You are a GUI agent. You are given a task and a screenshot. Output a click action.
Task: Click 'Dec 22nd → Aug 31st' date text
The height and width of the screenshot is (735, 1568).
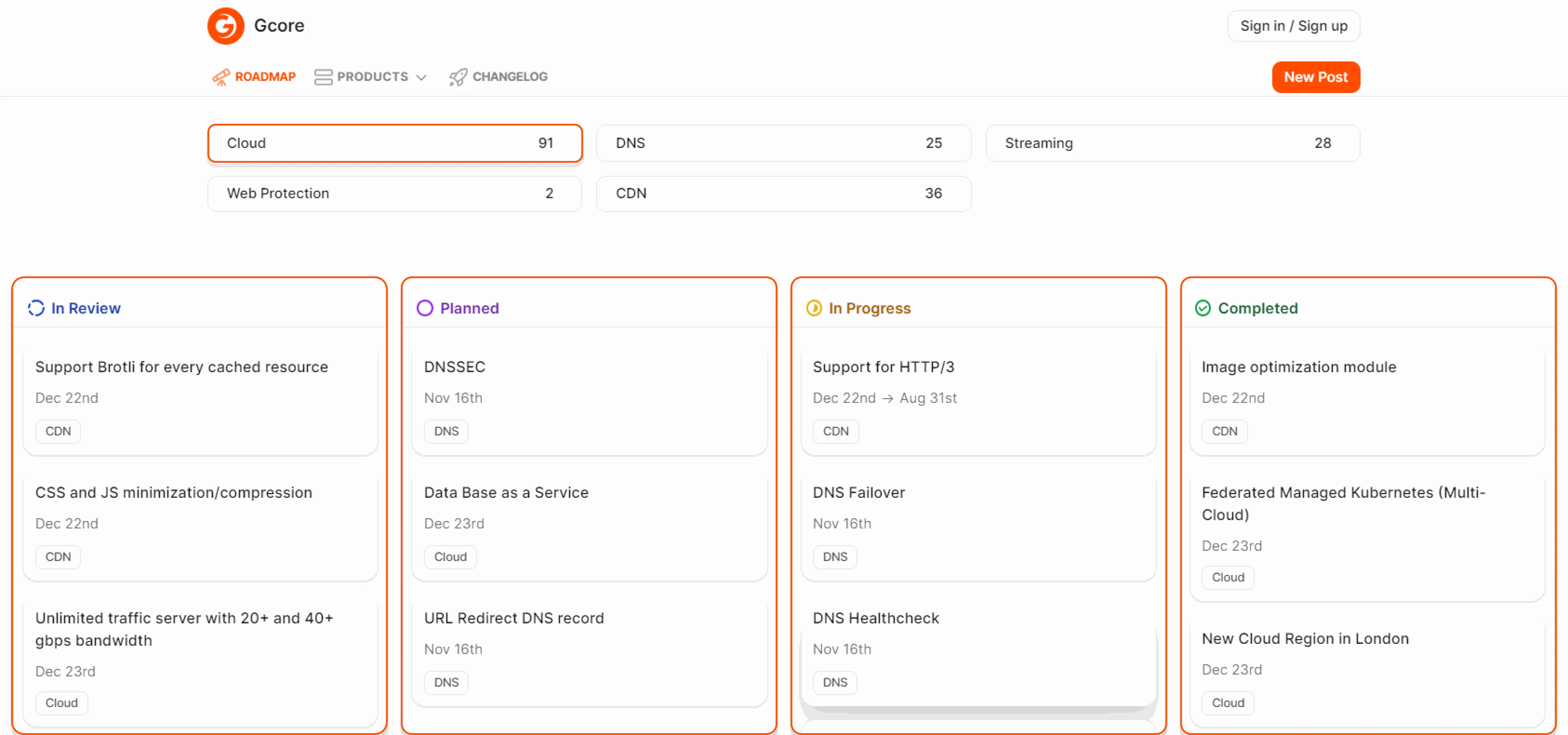(x=884, y=398)
